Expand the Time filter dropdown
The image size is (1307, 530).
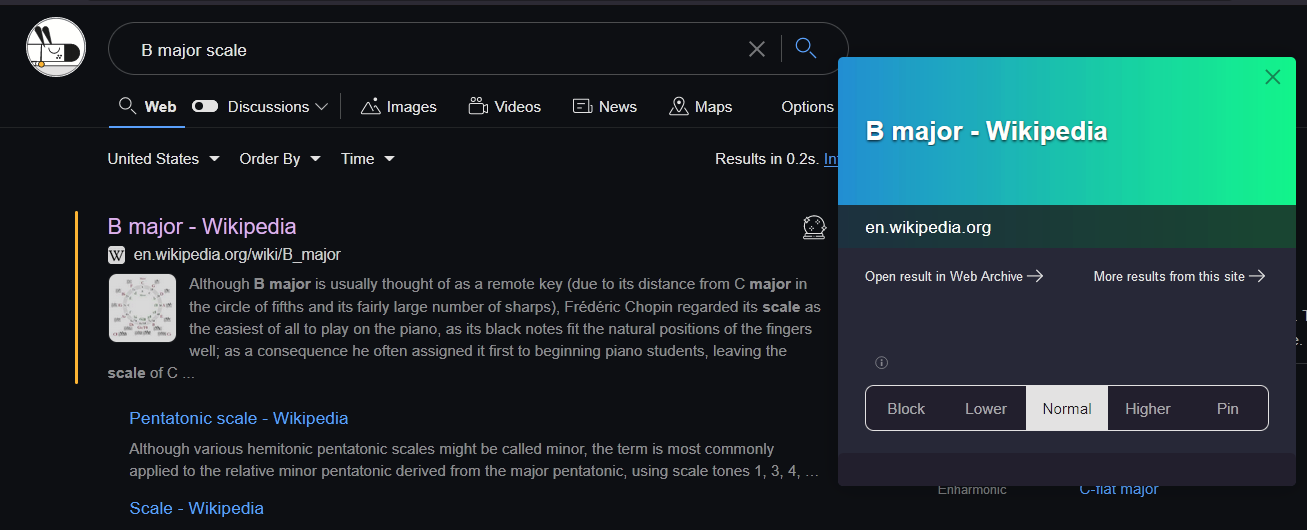coord(367,159)
